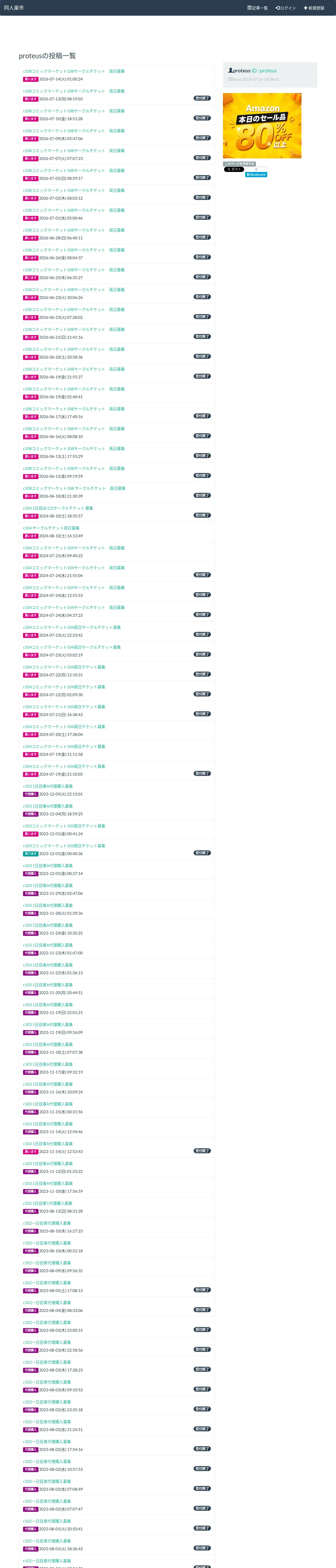336x1568 pixels.
Task: Click 売ります tag on 2023-12-01 post
Action: 31,854
